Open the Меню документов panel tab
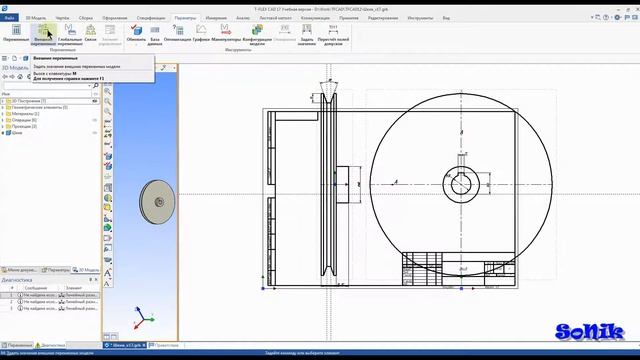 pos(20,270)
